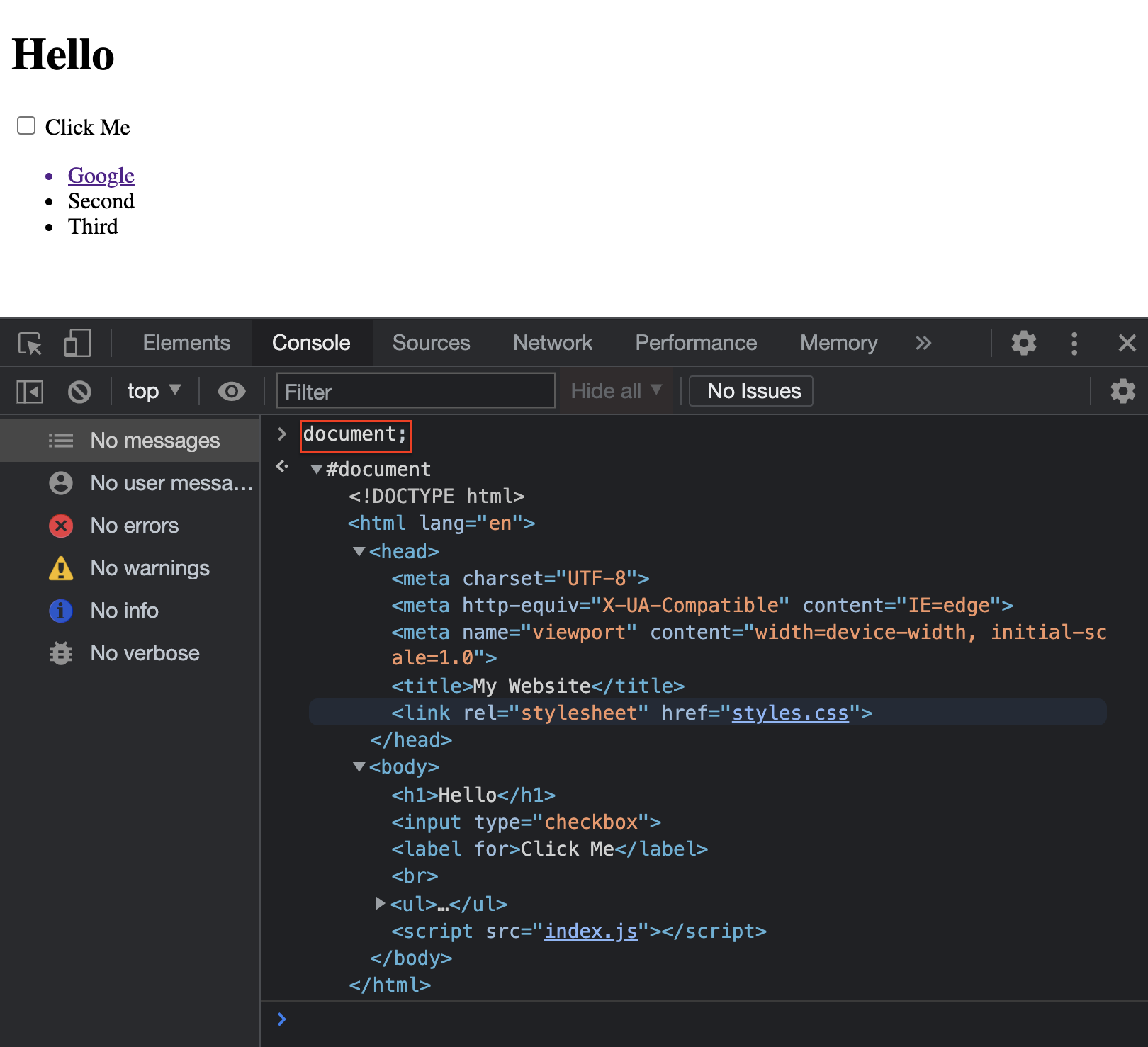Open the DevTools three-dot customize menu

pos(1074,344)
